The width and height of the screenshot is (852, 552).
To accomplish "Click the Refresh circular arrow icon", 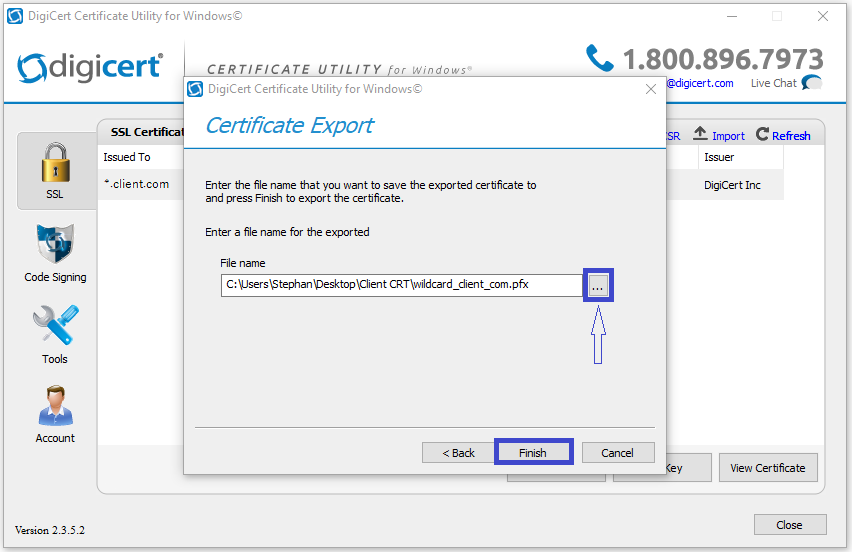I will pyautogui.click(x=762, y=134).
